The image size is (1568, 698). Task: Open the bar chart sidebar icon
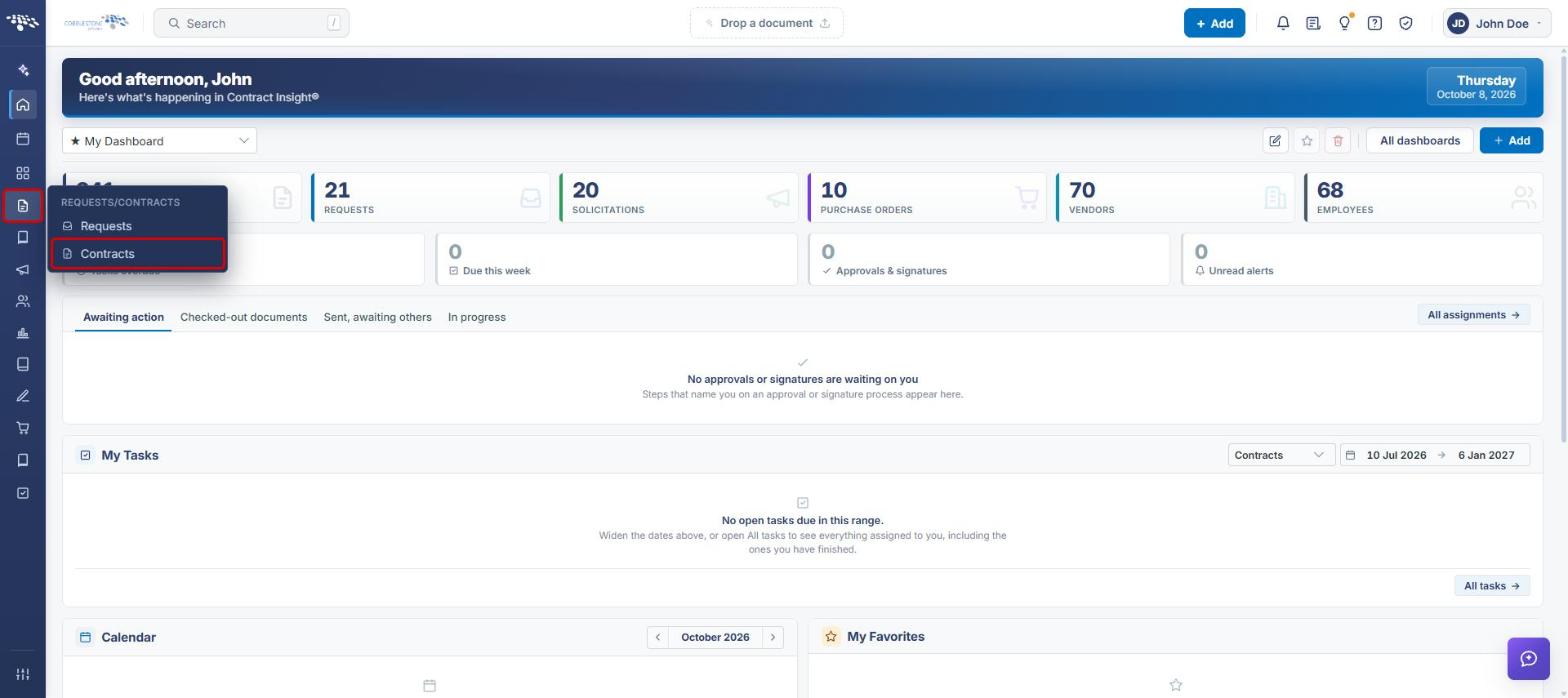click(23, 333)
